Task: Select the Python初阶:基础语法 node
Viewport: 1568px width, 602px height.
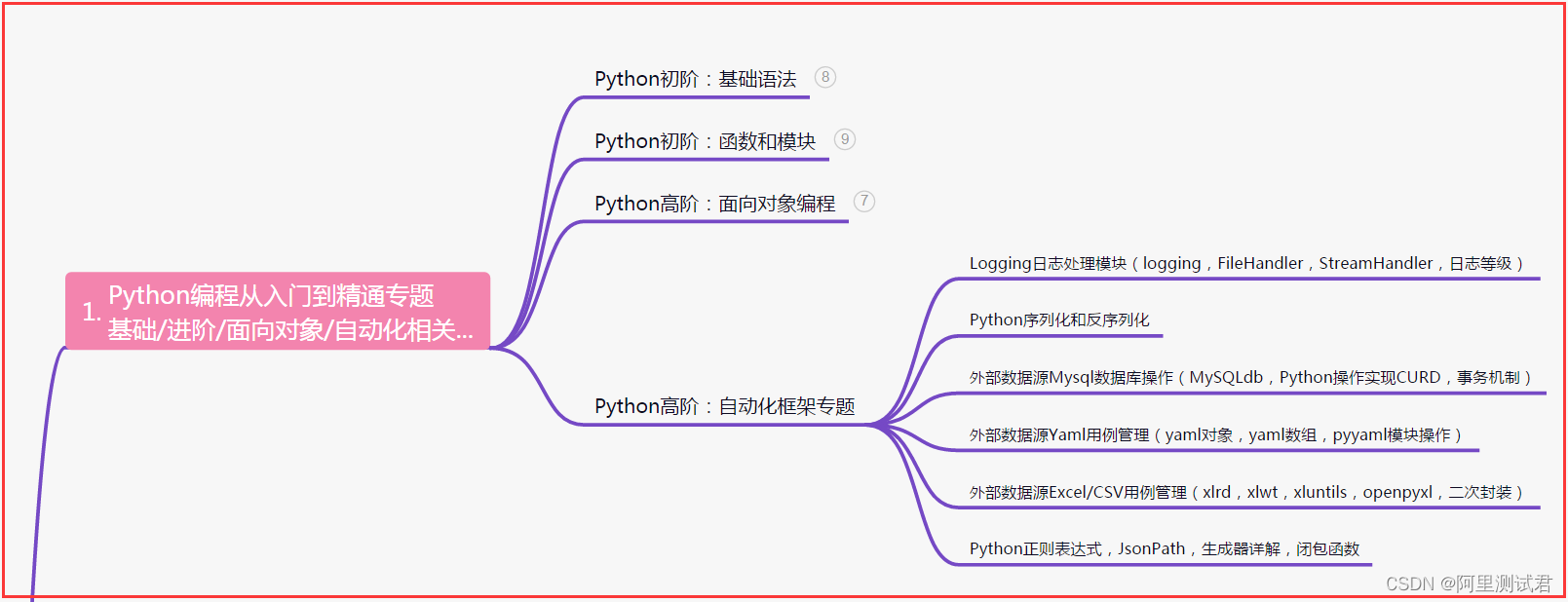Action: 696,79
